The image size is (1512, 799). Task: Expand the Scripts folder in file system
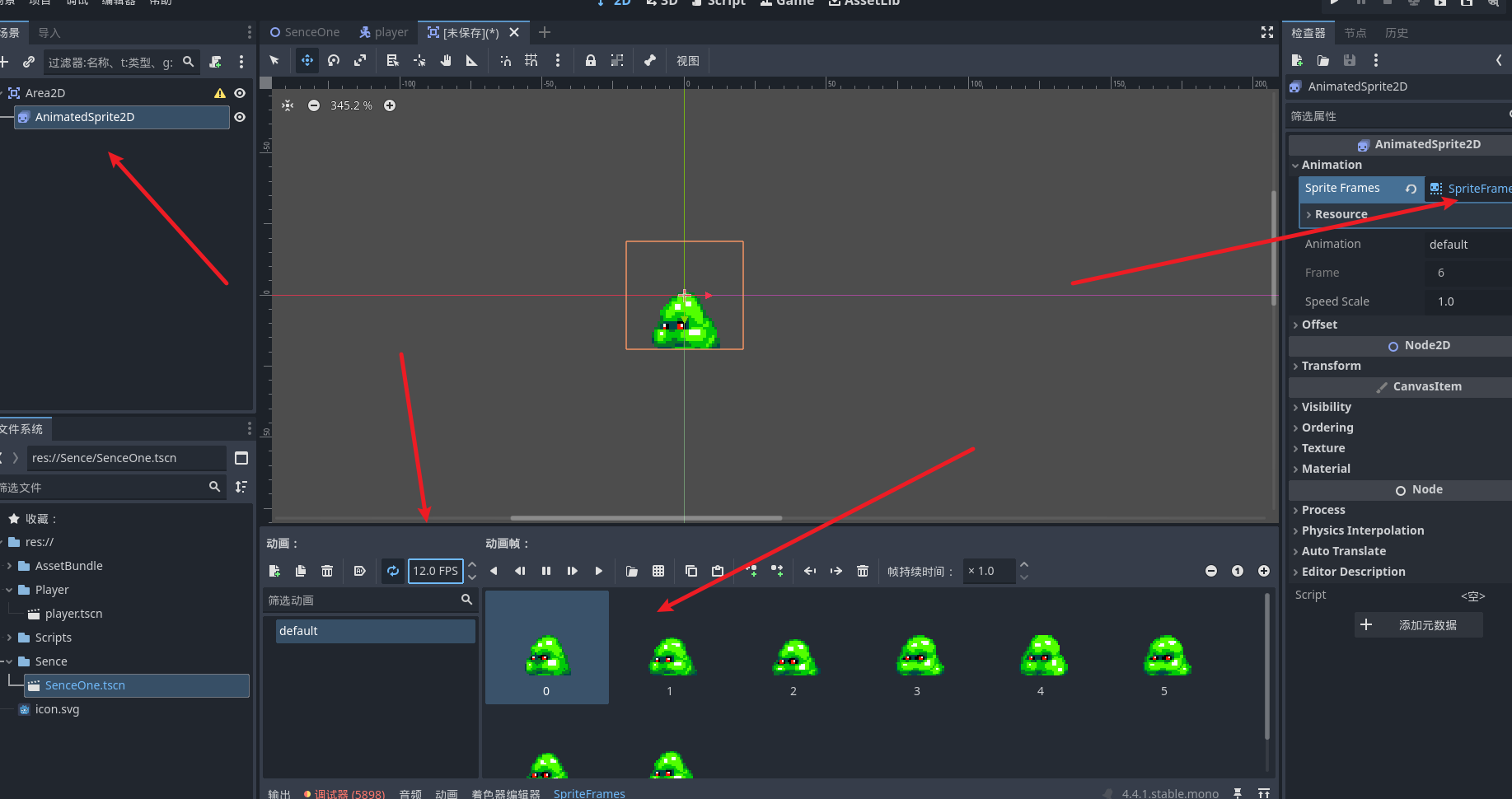pos(9,638)
